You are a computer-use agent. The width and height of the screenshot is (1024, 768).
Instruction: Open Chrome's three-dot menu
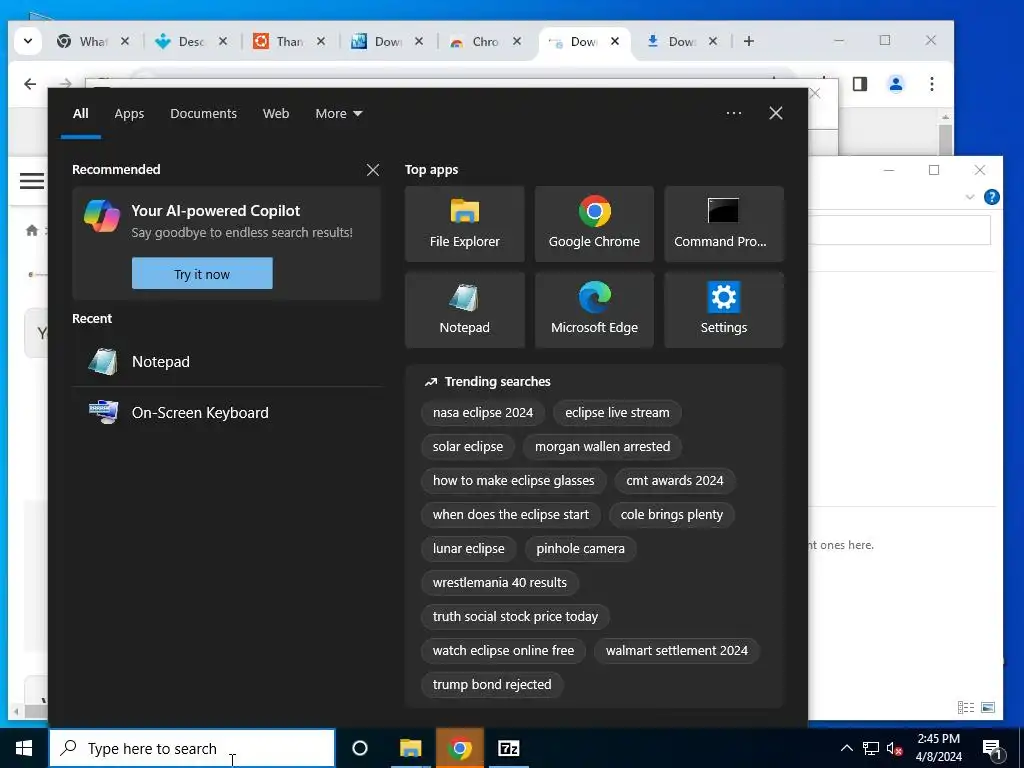click(x=932, y=84)
